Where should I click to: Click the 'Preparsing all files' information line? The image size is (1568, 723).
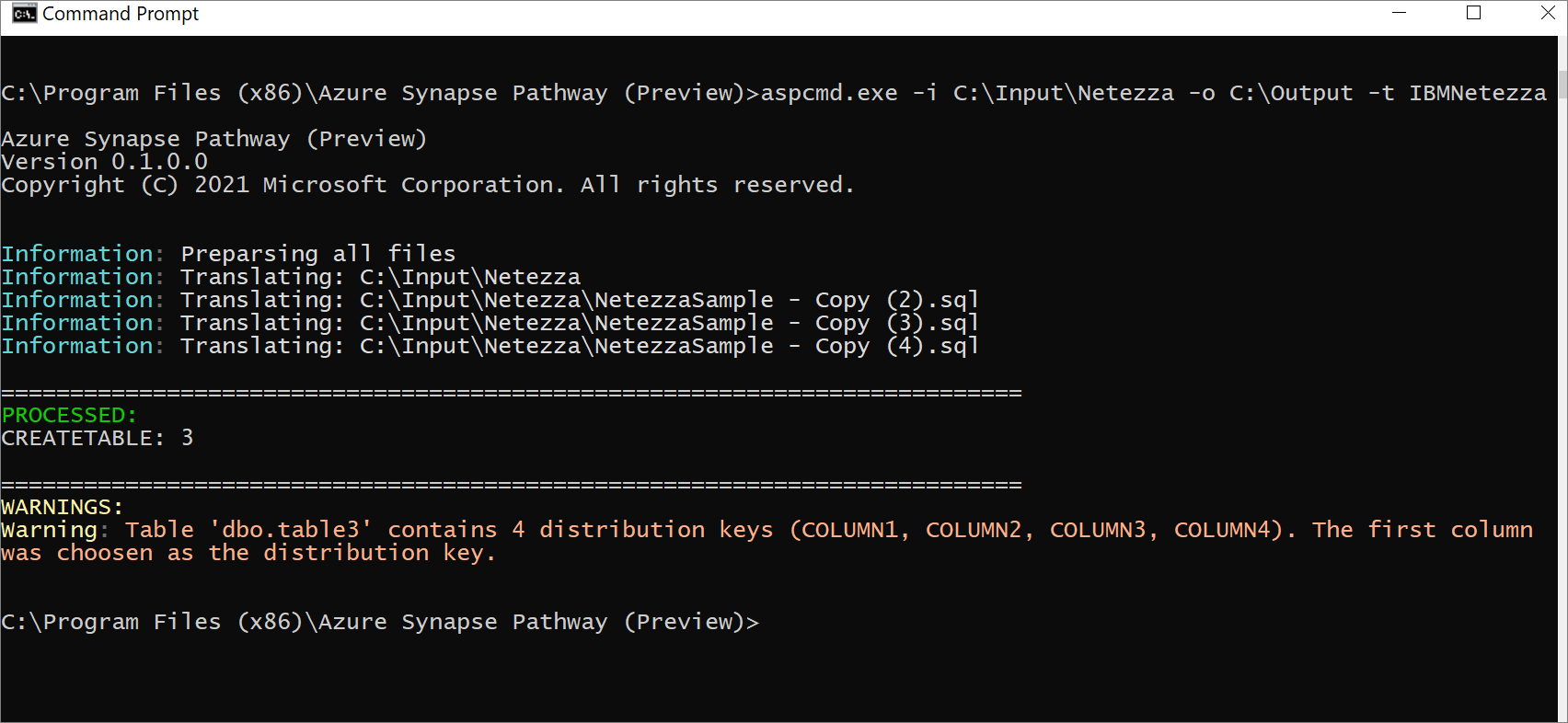tap(229, 254)
